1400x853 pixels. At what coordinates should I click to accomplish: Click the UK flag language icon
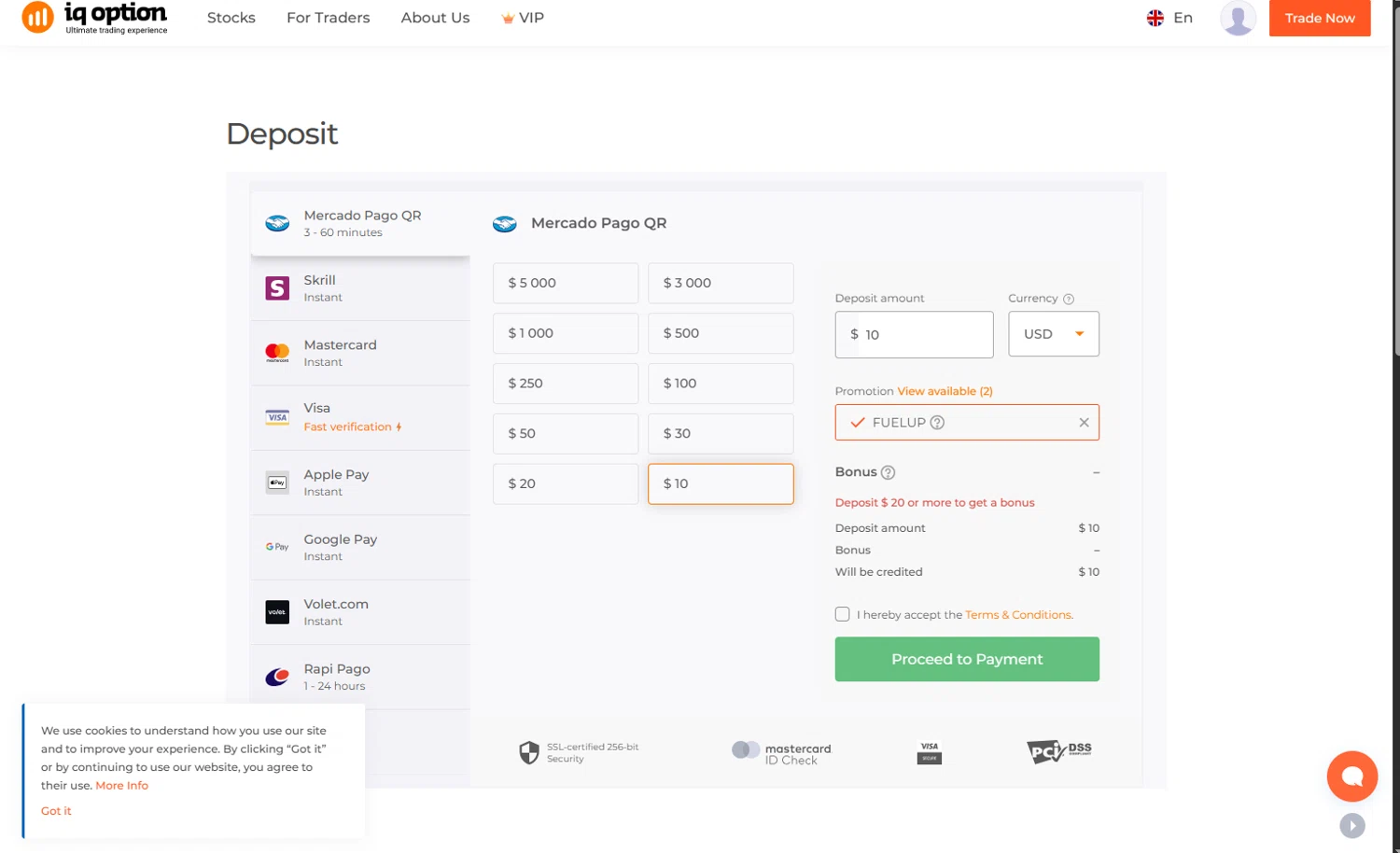point(1155,18)
